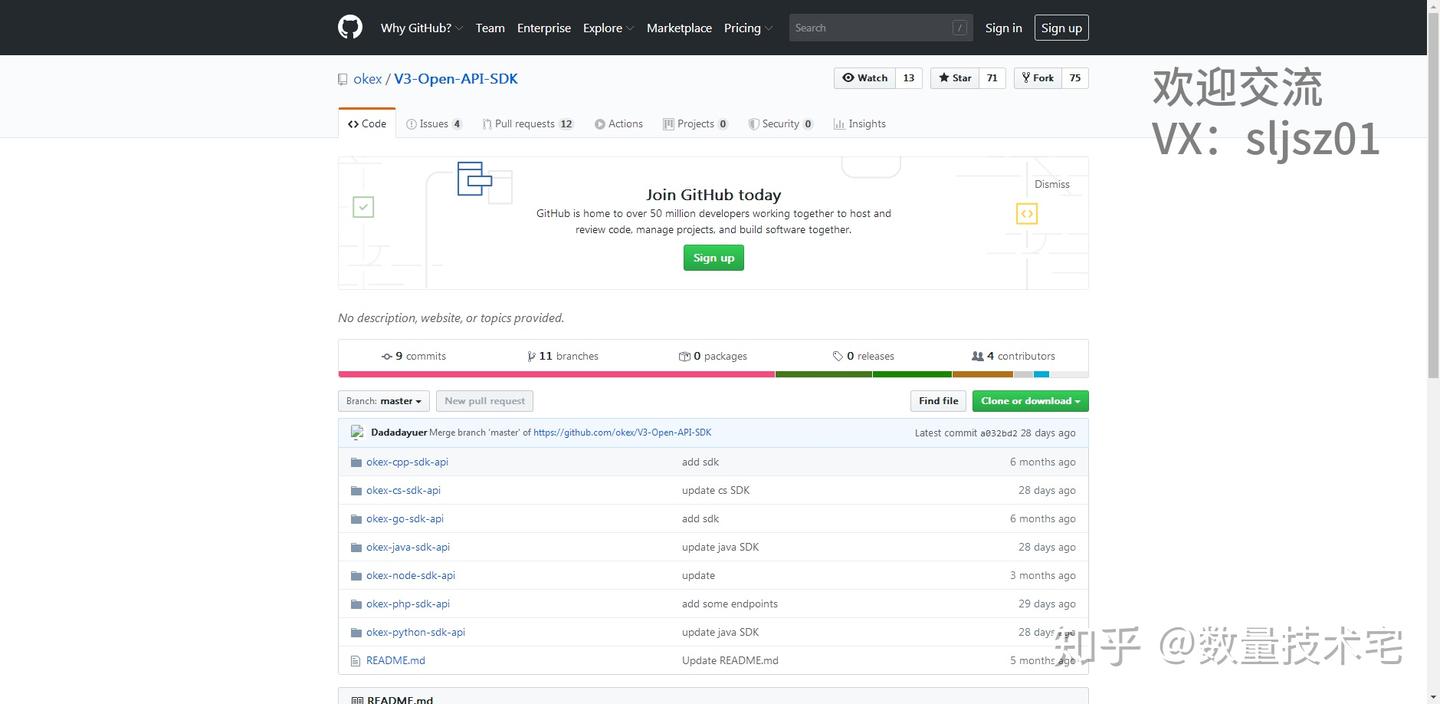This screenshot has height=704, width=1440.
Task: Expand the Why GitHub? menu
Action: pos(421,28)
